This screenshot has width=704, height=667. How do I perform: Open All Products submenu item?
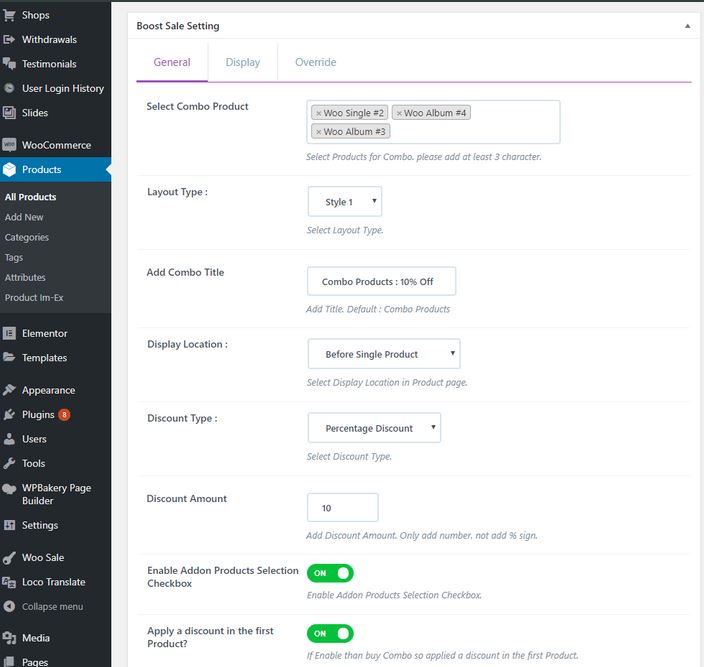(31, 197)
